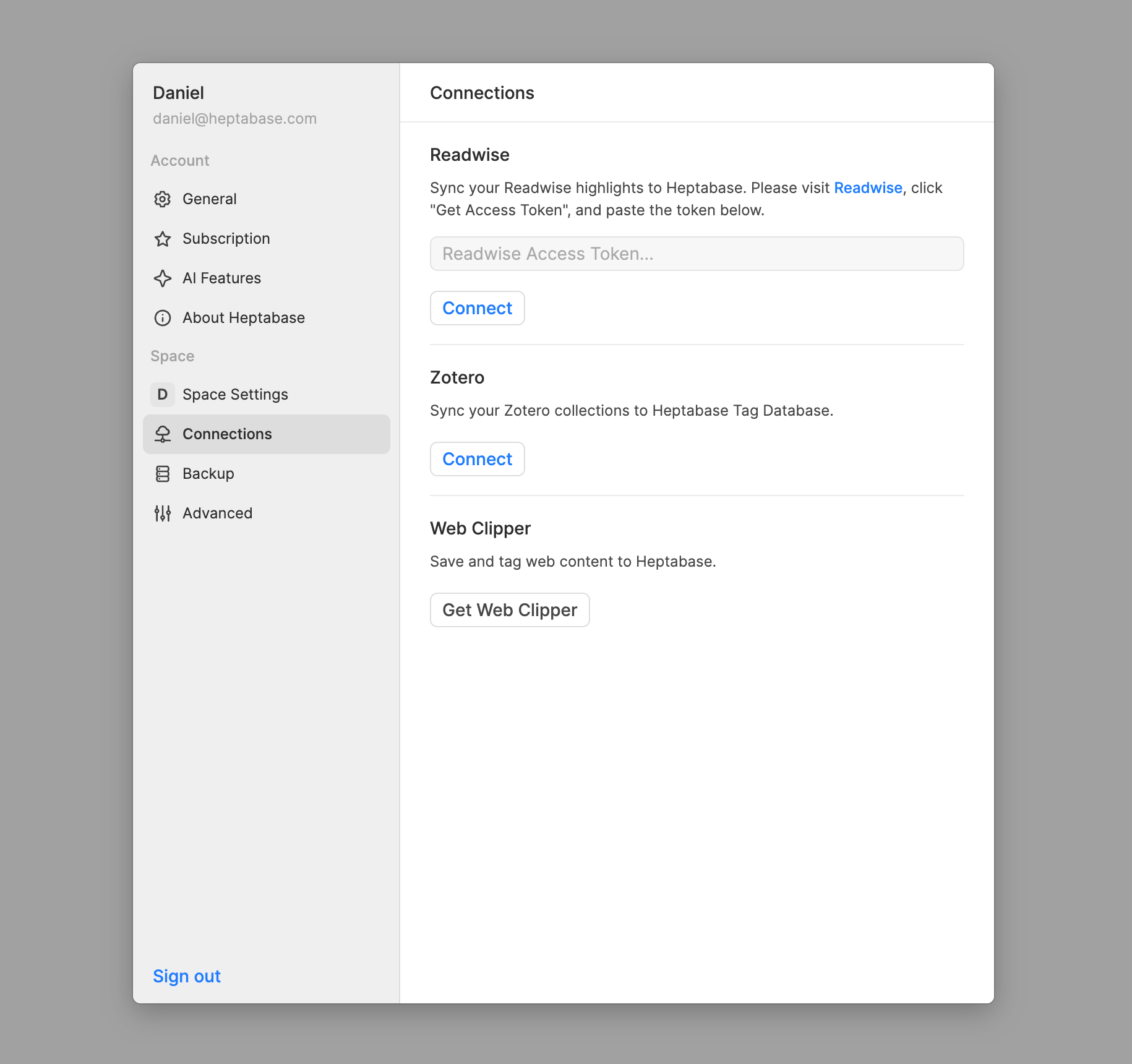1132x1064 pixels.
Task: Click the Daniel account name
Action: 178,93
